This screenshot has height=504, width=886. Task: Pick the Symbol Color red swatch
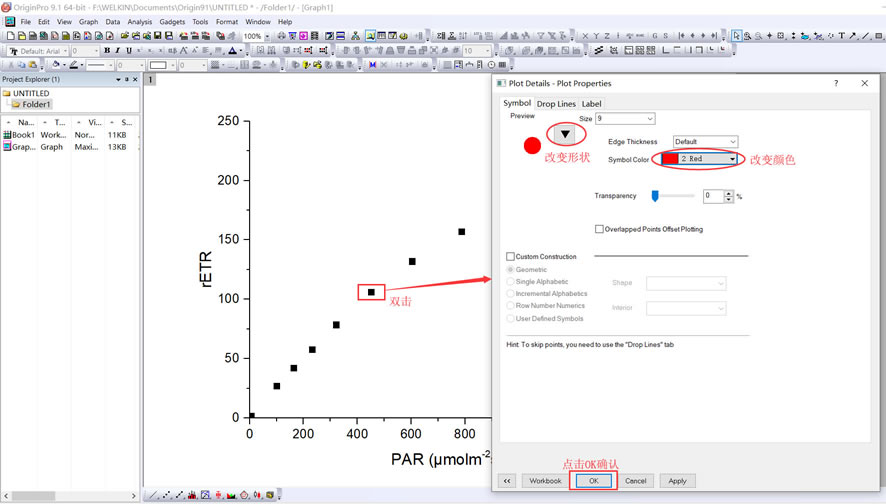pyautogui.click(x=670, y=159)
